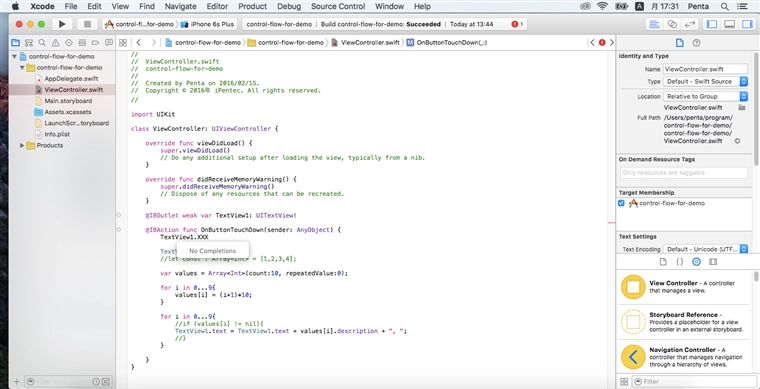
Task: Show the Symbol navigator
Action: 29,43
